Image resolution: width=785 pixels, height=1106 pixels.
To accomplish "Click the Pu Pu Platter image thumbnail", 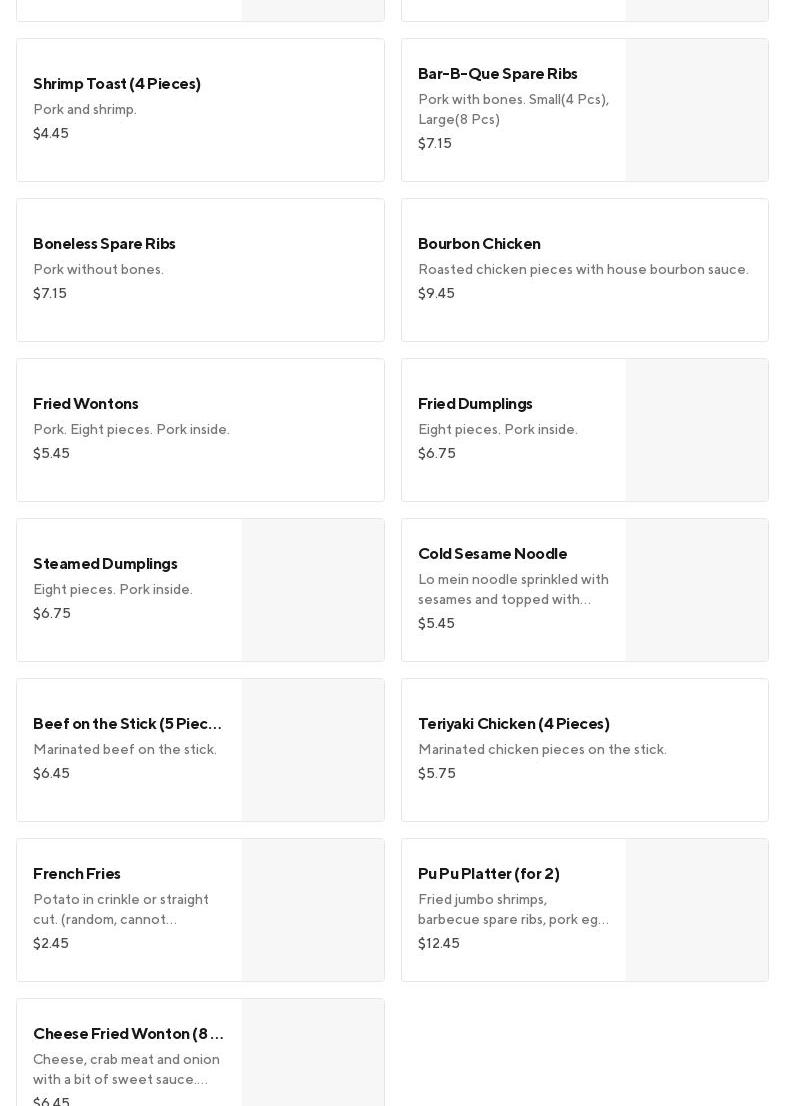I will (x=696, y=910).
